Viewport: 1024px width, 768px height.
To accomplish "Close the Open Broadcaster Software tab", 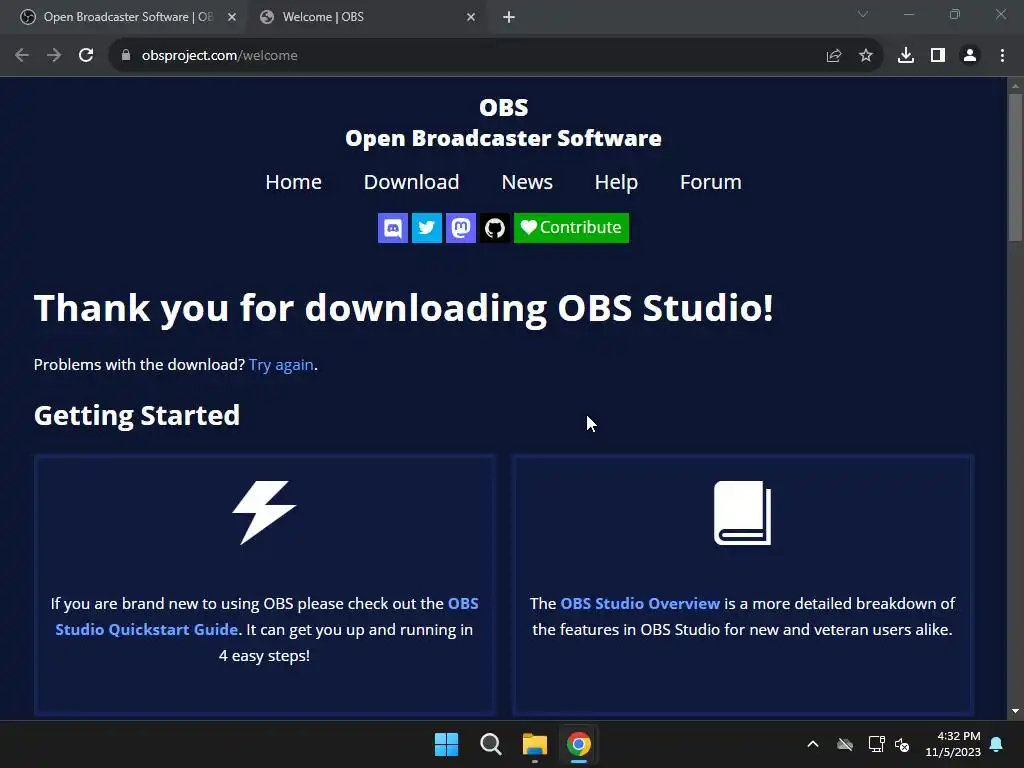I will (x=232, y=17).
